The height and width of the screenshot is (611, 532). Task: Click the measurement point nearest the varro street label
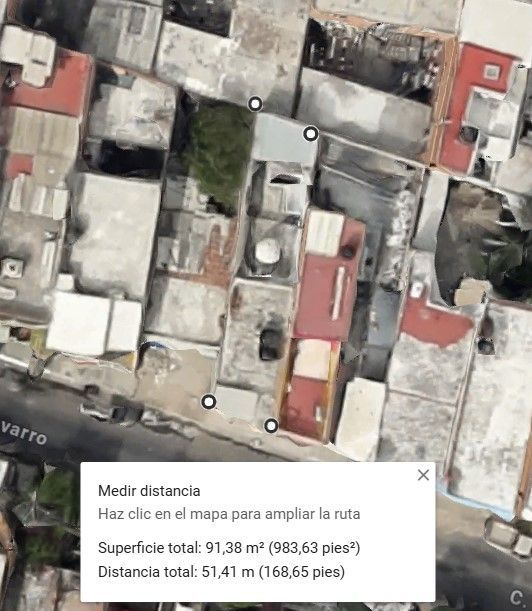tap(209, 401)
